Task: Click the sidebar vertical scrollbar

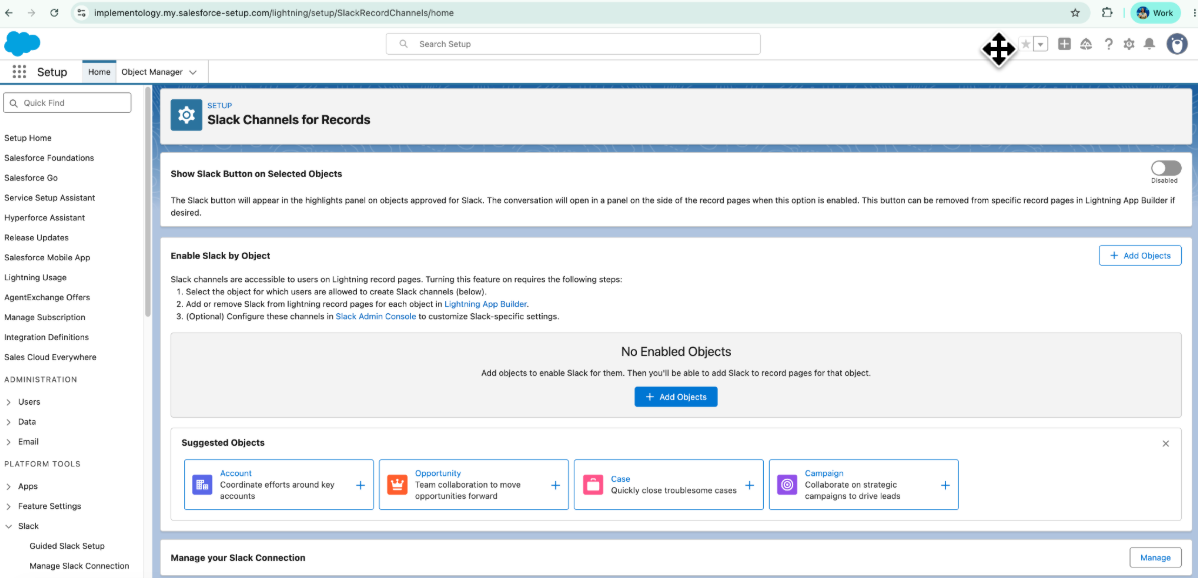Action: [147, 202]
